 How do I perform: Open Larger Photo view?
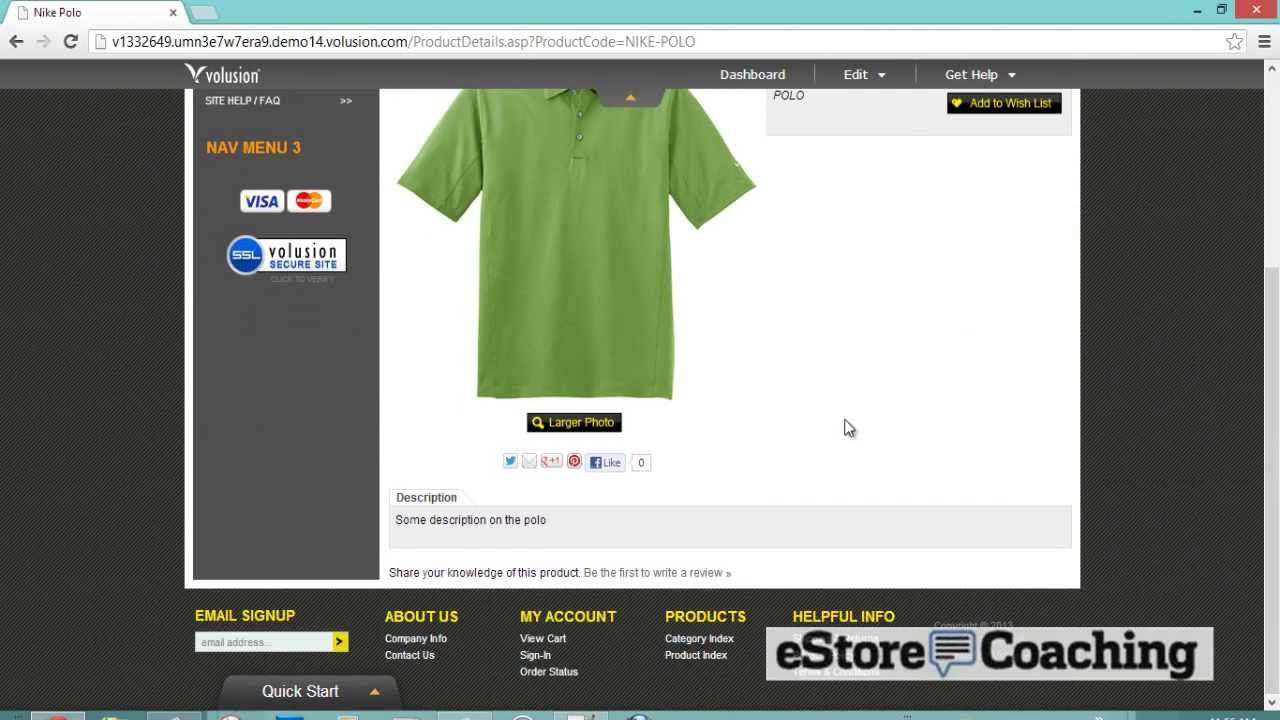[x=574, y=422]
